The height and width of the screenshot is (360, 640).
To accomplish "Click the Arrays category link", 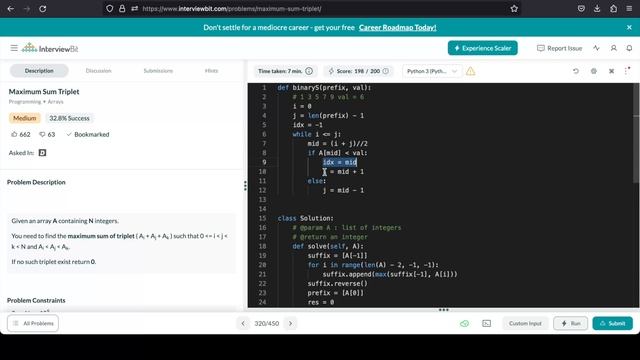I will [x=56, y=102].
